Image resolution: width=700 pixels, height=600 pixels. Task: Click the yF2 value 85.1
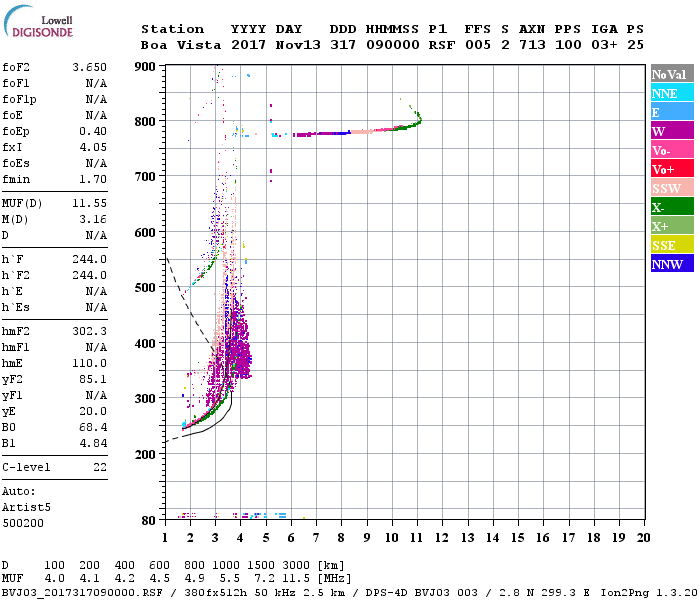click(93, 379)
